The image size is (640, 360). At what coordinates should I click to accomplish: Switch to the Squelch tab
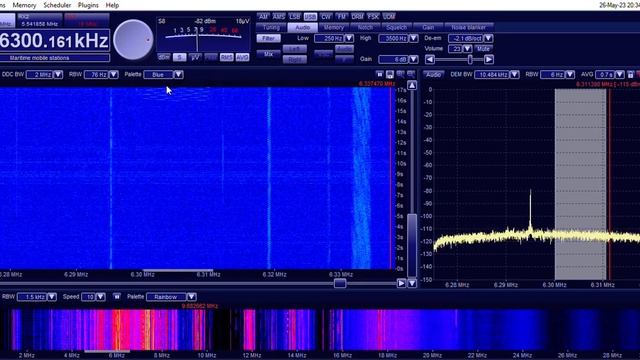click(x=396, y=27)
